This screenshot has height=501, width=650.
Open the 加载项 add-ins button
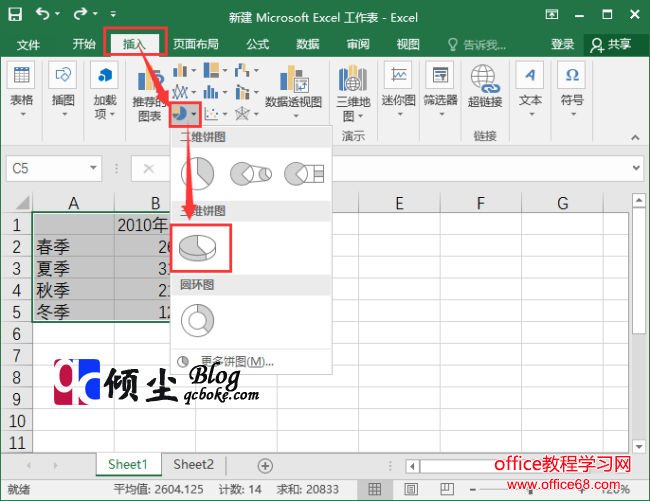coord(104,91)
